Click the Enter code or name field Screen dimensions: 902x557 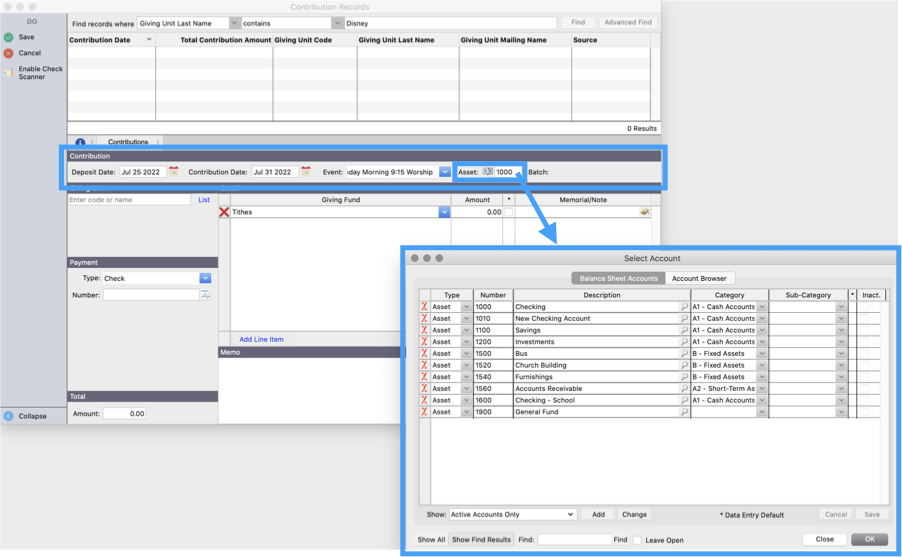tap(129, 200)
